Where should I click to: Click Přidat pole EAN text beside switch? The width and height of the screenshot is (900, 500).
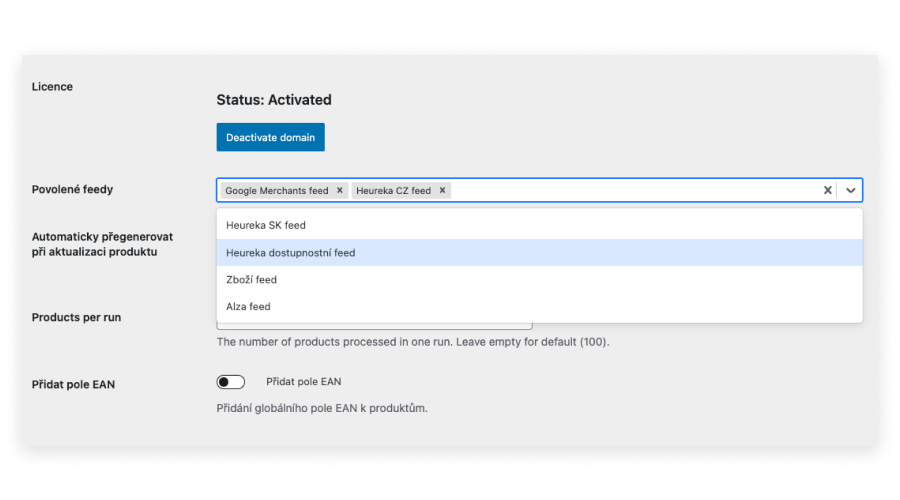point(304,382)
